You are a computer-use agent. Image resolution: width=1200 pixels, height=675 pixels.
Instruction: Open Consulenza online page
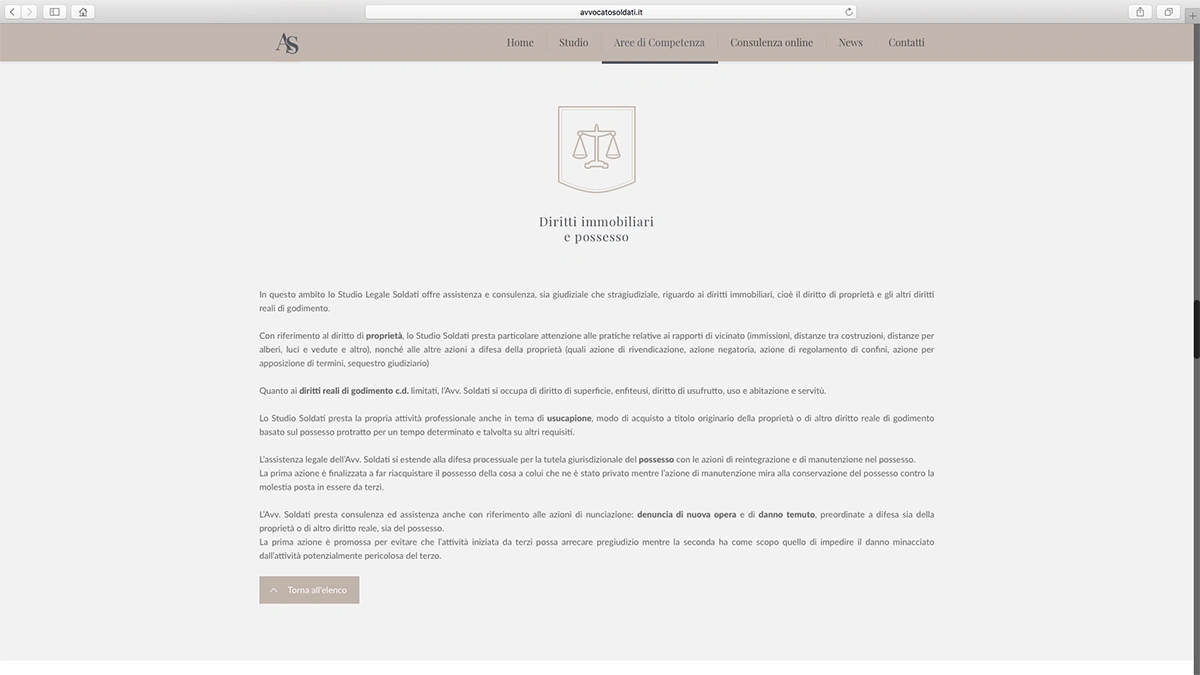tap(771, 43)
